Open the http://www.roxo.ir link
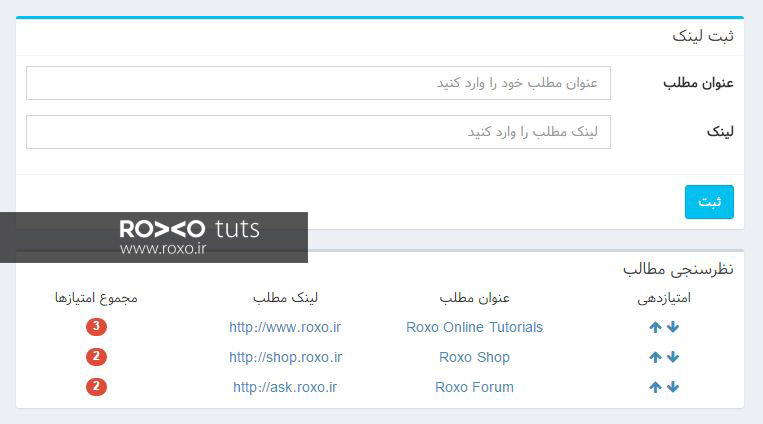The width and height of the screenshot is (763, 424). 285,327
